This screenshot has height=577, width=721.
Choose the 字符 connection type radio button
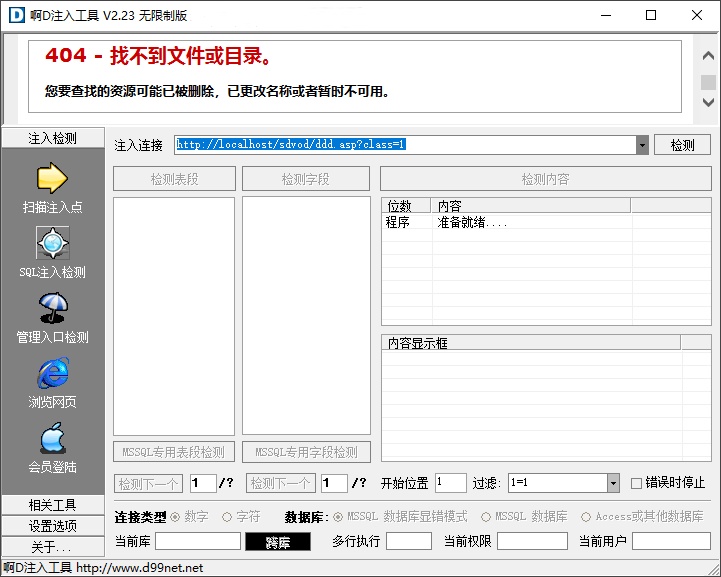[x=227, y=517]
